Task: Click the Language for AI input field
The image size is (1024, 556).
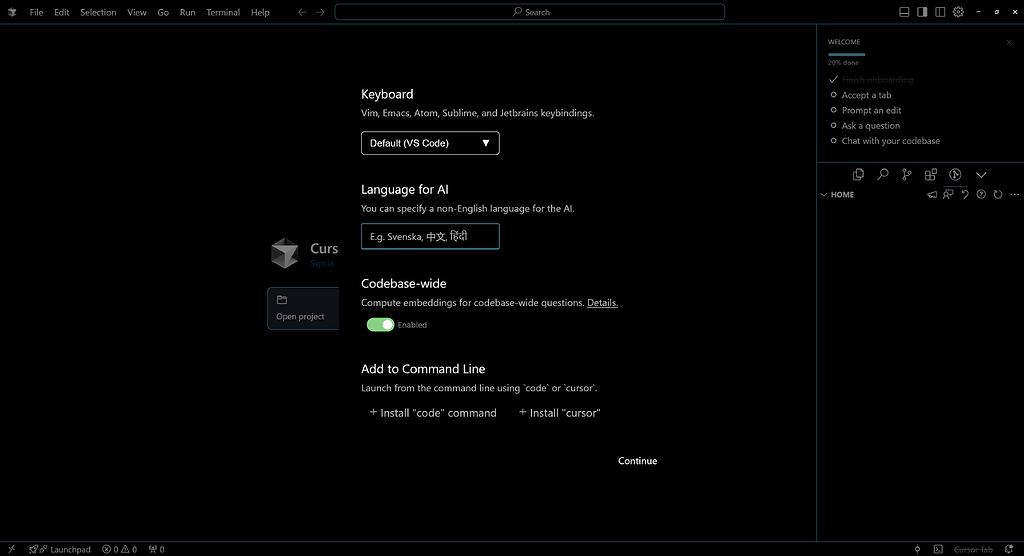Action: click(430, 237)
